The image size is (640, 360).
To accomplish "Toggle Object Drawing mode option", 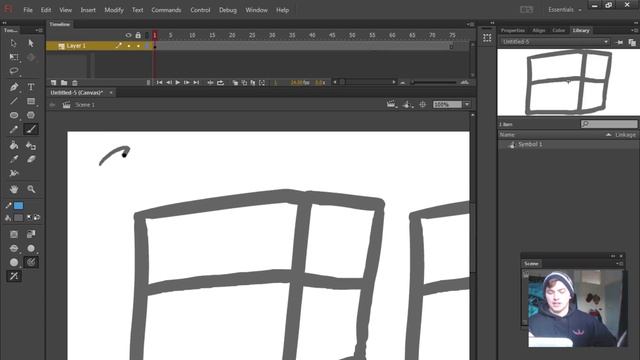I will [x=13, y=234].
